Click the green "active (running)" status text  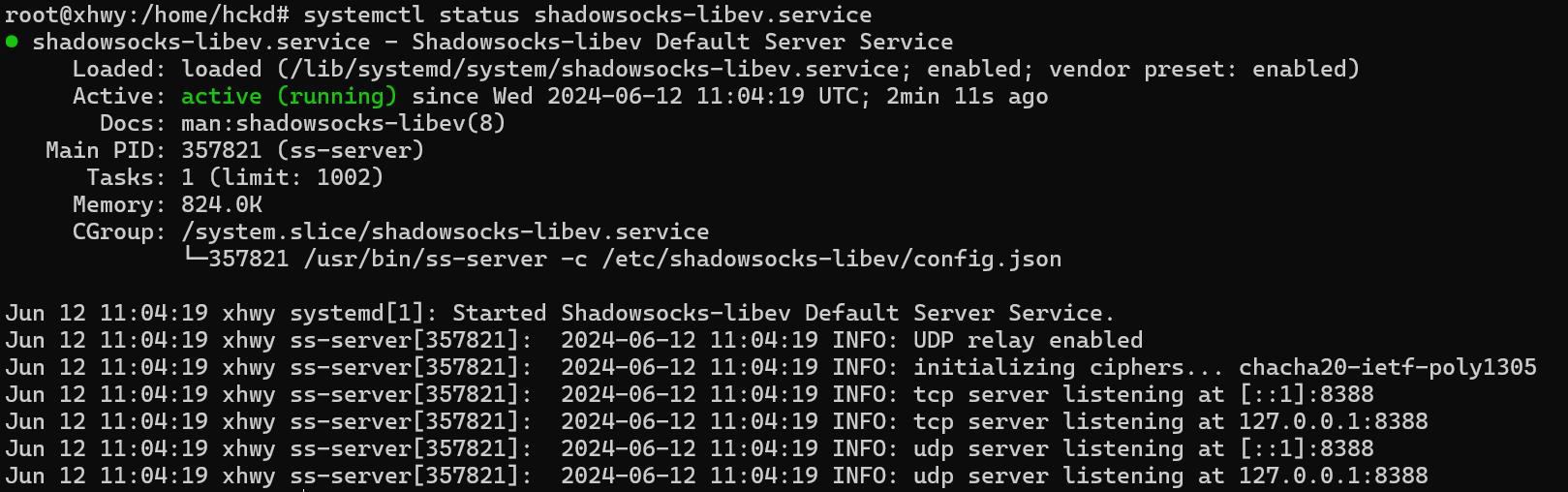click(x=289, y=96)
